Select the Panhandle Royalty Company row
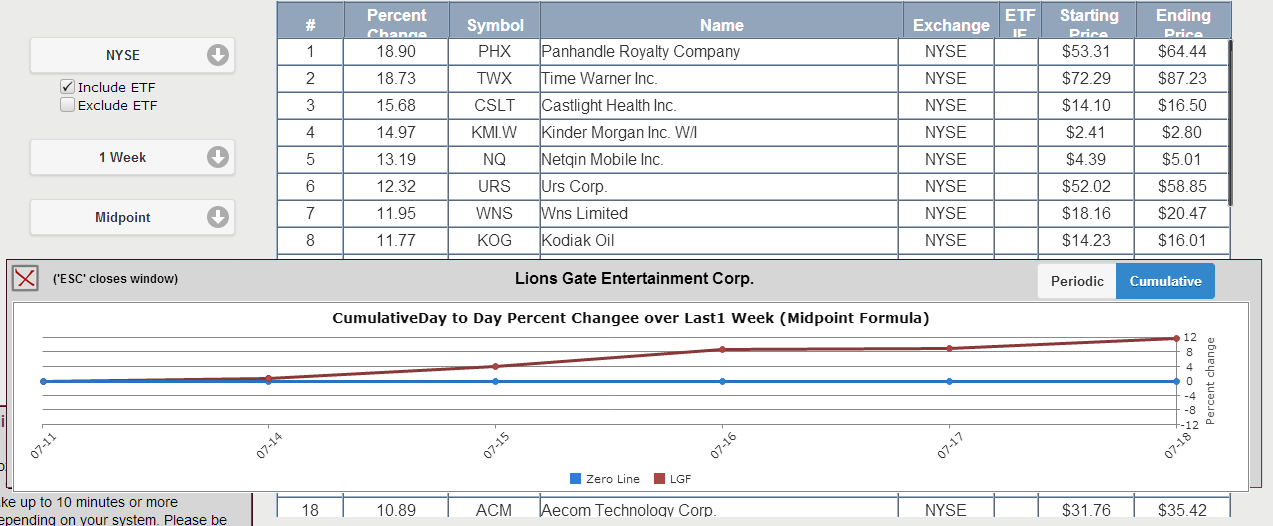Image resolution: width=1273 pixels, height=526 pixels. (x=752, y=52)
